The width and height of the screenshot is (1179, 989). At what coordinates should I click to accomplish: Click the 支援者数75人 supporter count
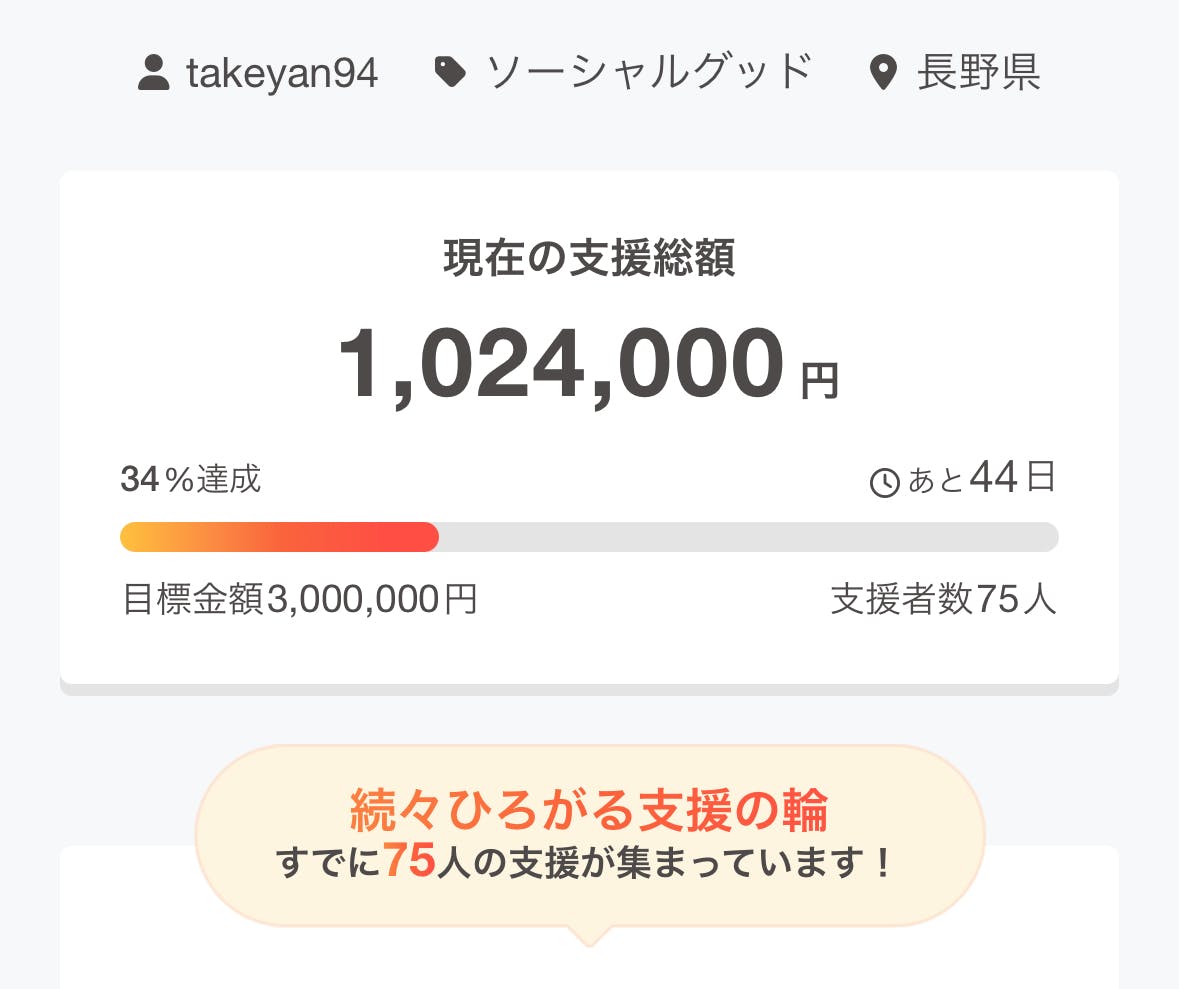coord(943,600)
